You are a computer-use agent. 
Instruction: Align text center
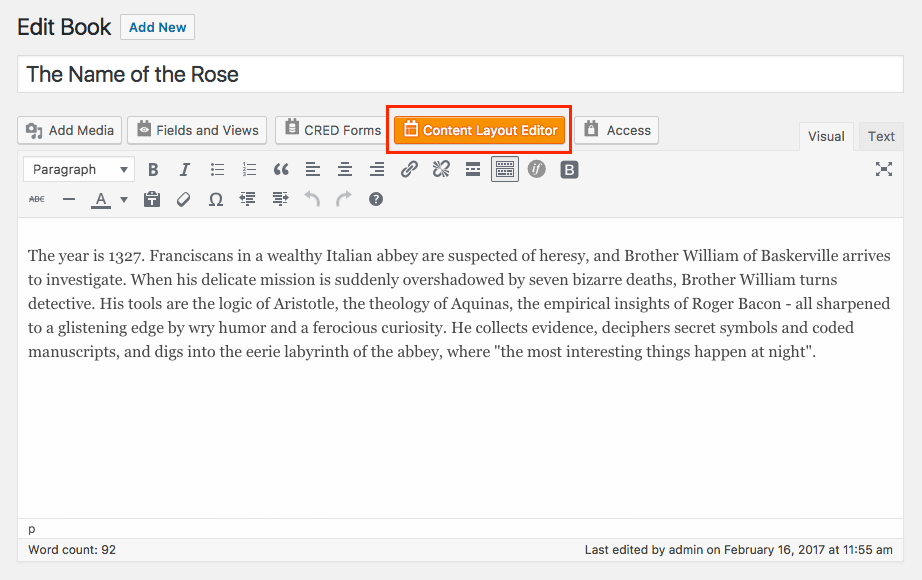click(345, 170)
